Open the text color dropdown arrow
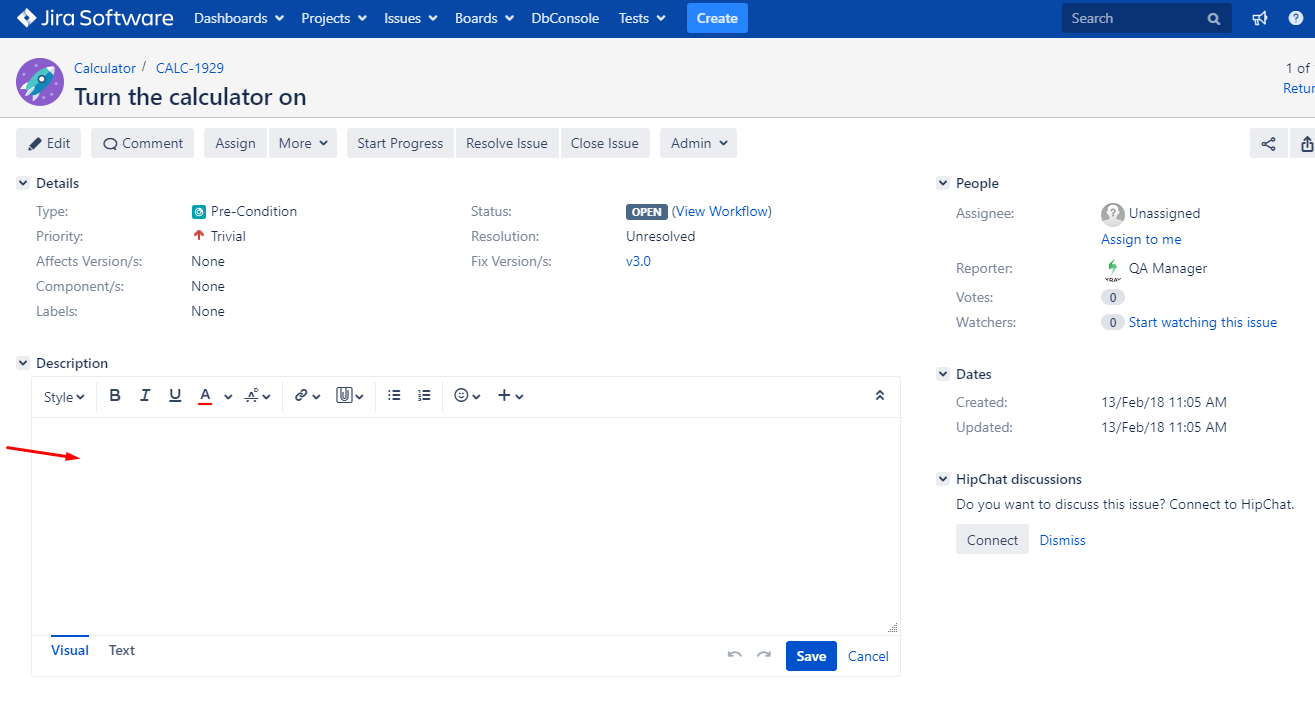This screenshot has height=702, width=1315. click(228, 397)
